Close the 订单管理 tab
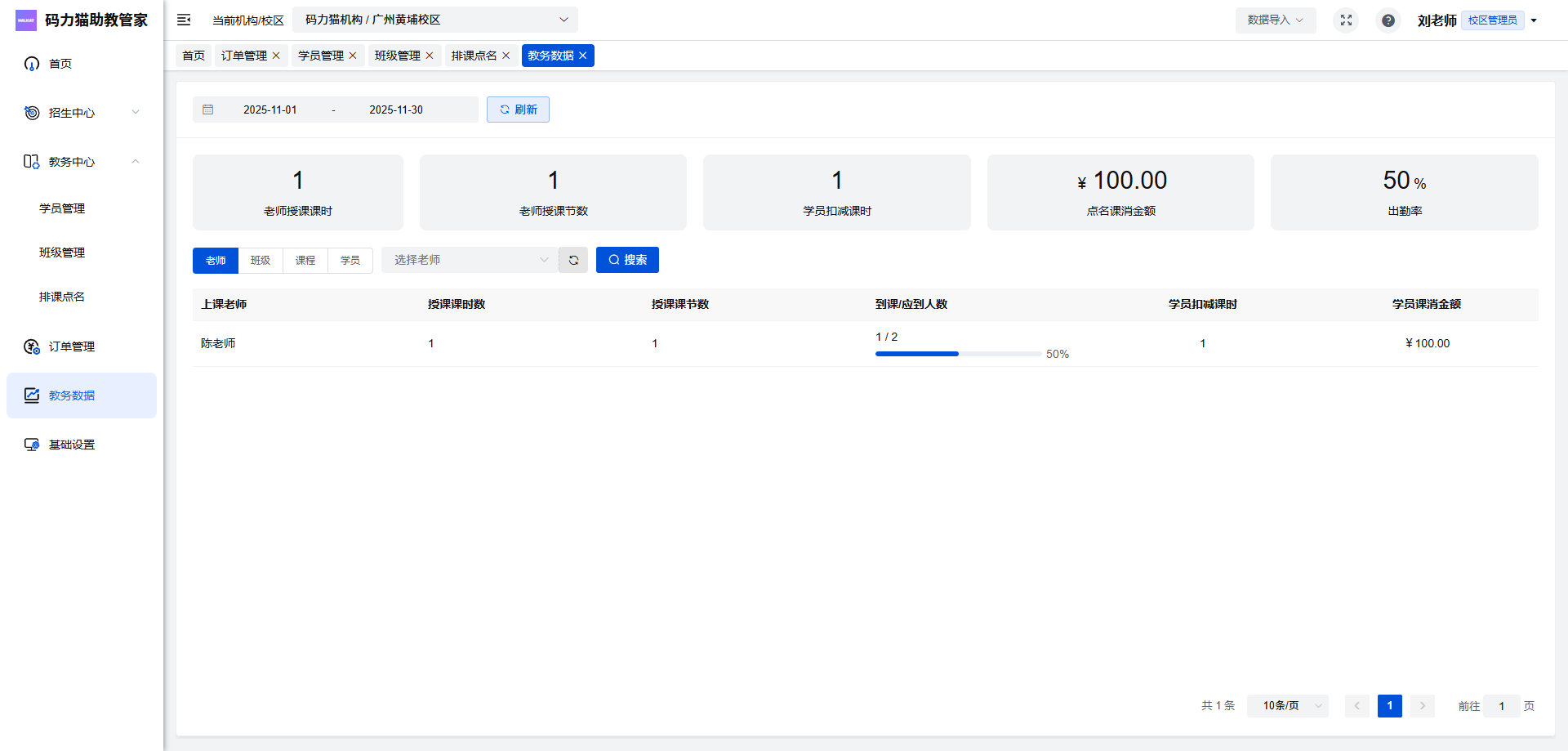 [276, 56]
